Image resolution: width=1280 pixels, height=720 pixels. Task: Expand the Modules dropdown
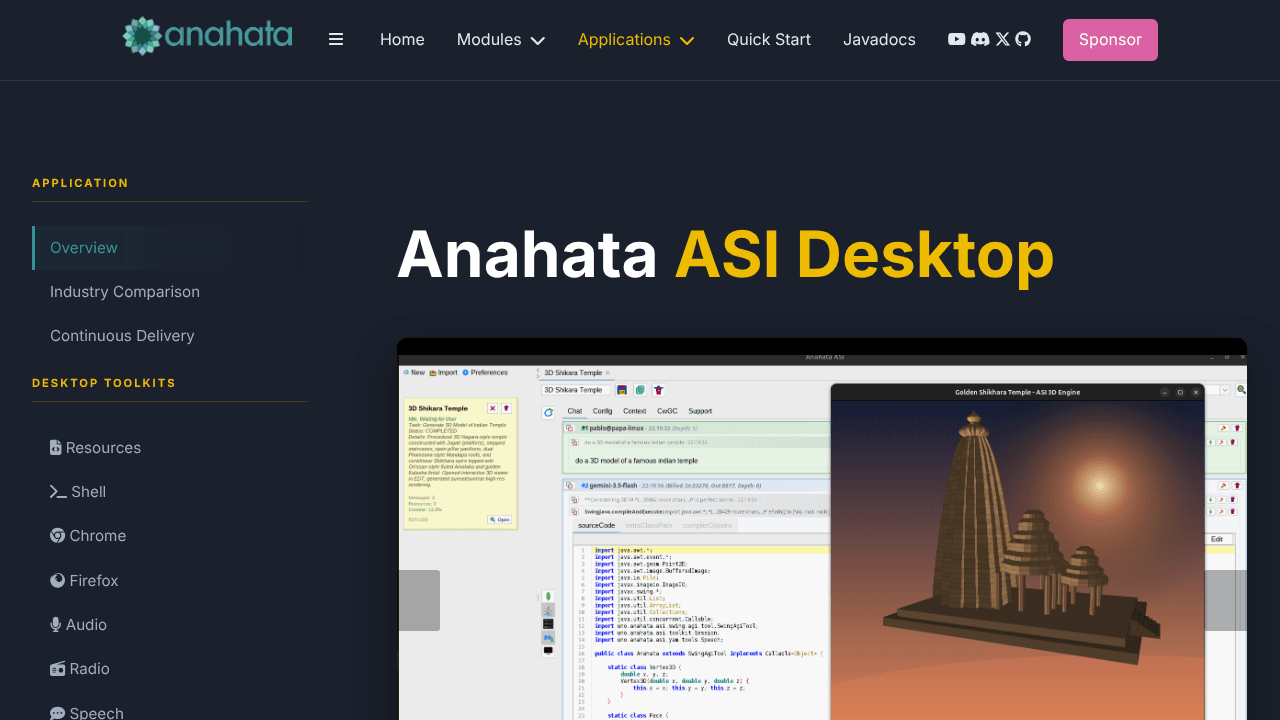pos(501,39)
